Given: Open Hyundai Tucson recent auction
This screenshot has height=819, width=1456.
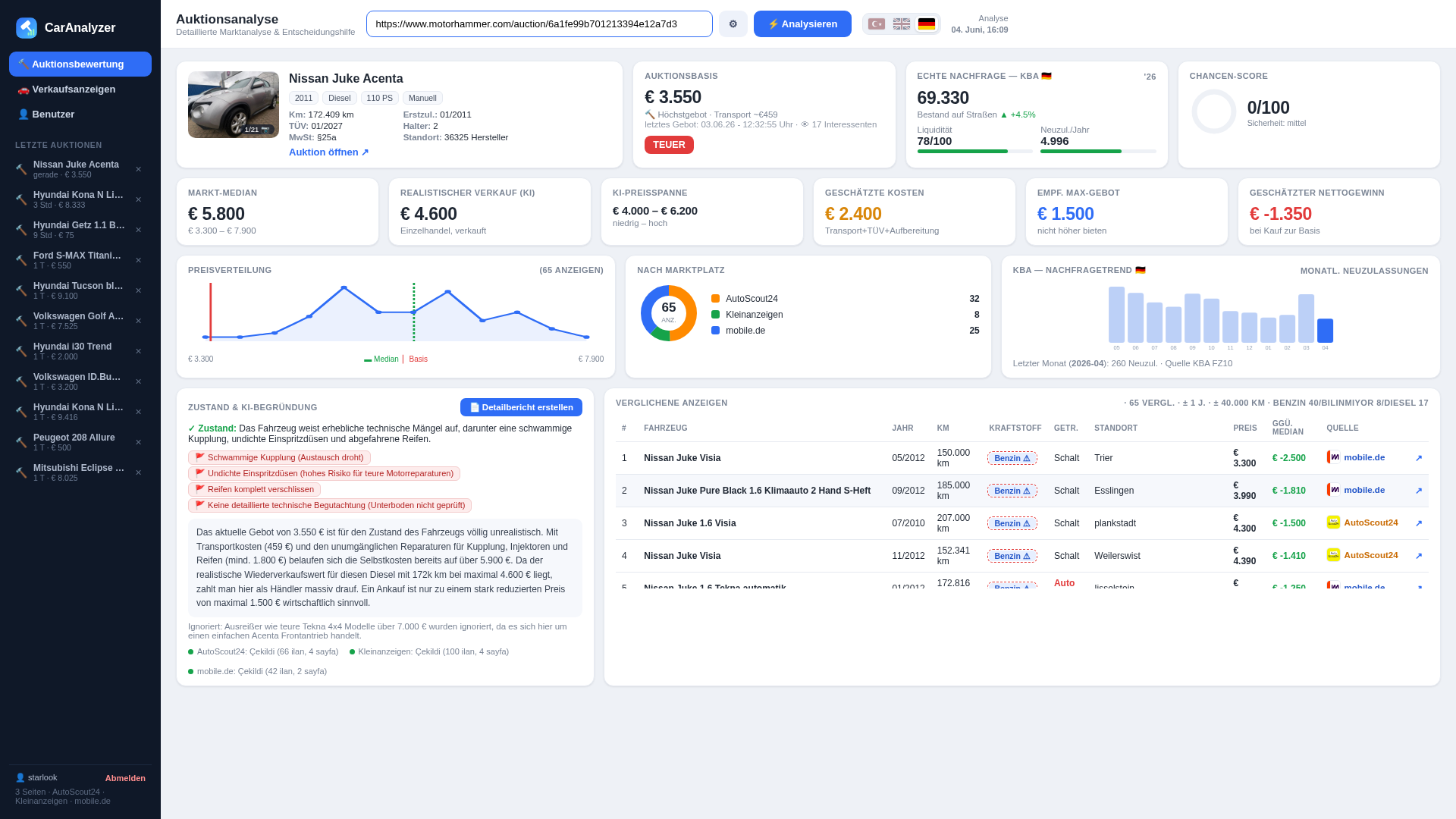Looking at the screenshot, I should pos(78,290).
